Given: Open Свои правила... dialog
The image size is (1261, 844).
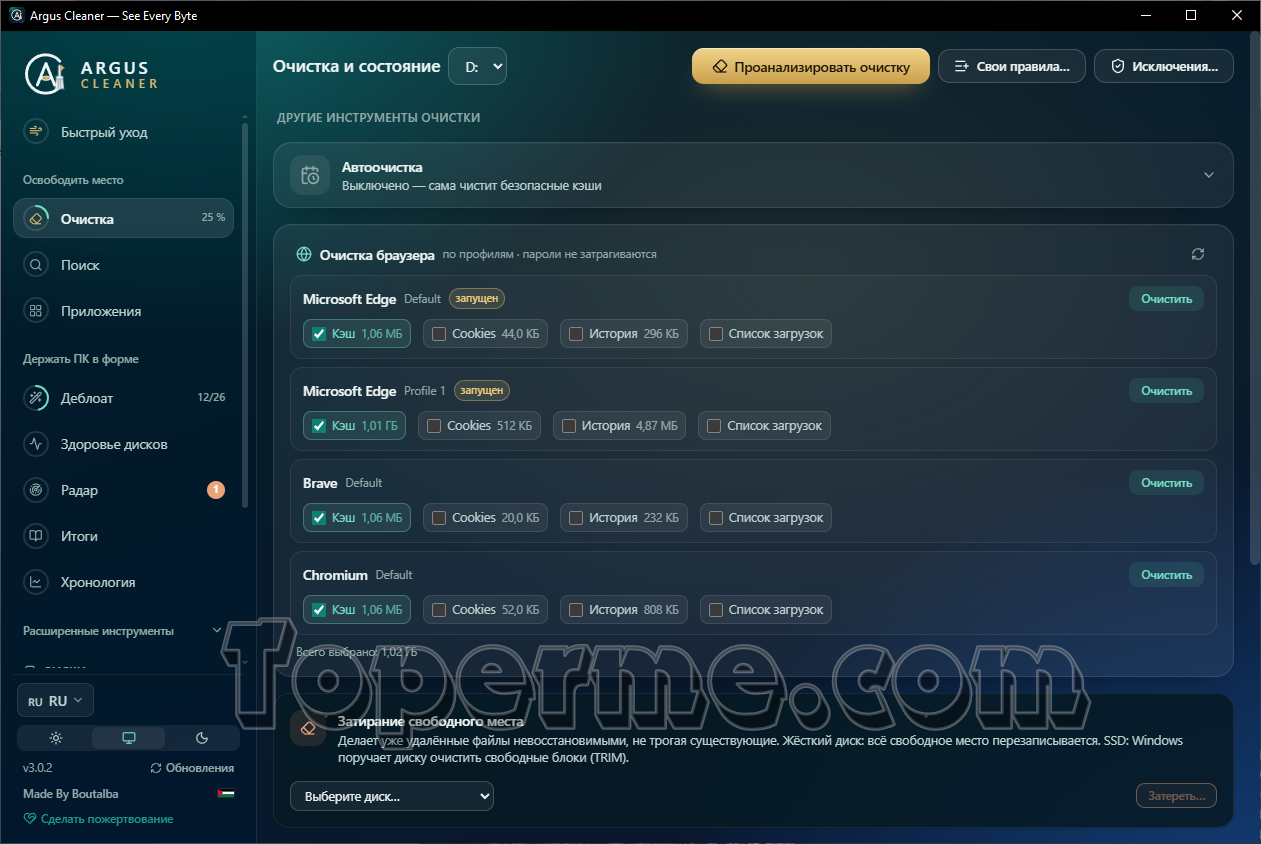Looking at the screenshot, I should click(1012, 66).
